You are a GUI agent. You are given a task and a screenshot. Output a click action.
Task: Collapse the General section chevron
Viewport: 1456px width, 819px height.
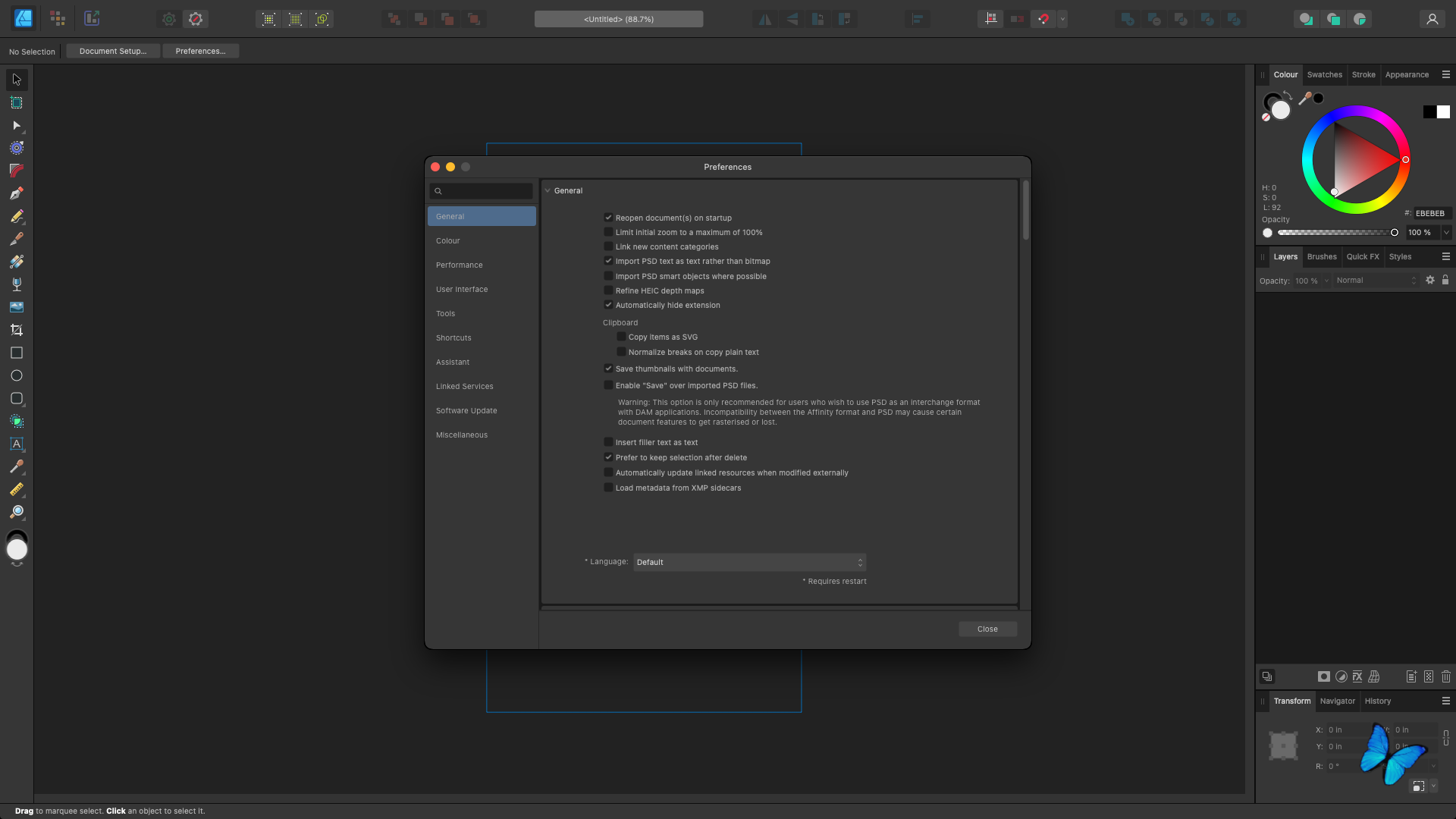pos(548,191)
